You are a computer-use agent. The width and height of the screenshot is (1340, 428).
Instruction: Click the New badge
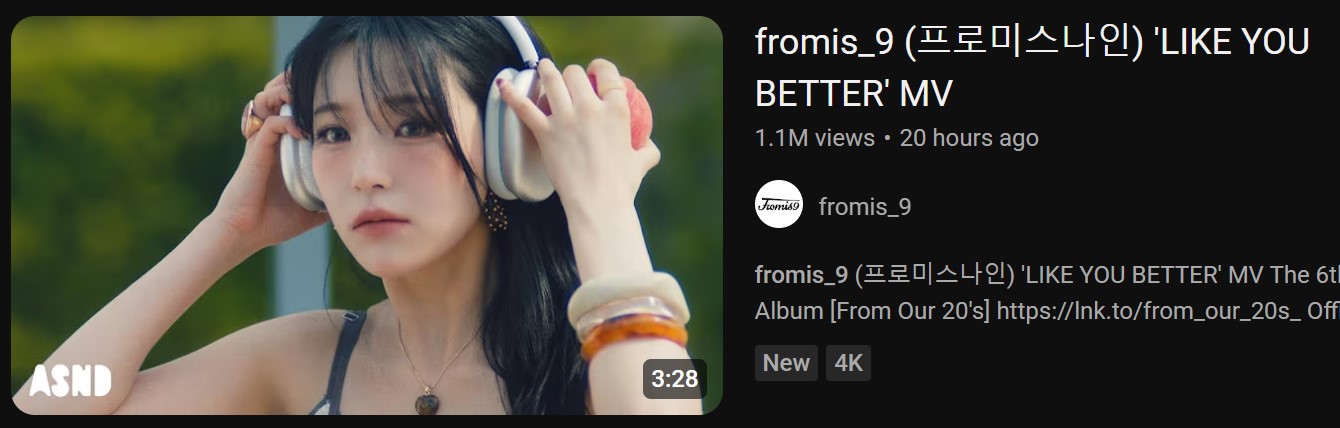point(786,363)
